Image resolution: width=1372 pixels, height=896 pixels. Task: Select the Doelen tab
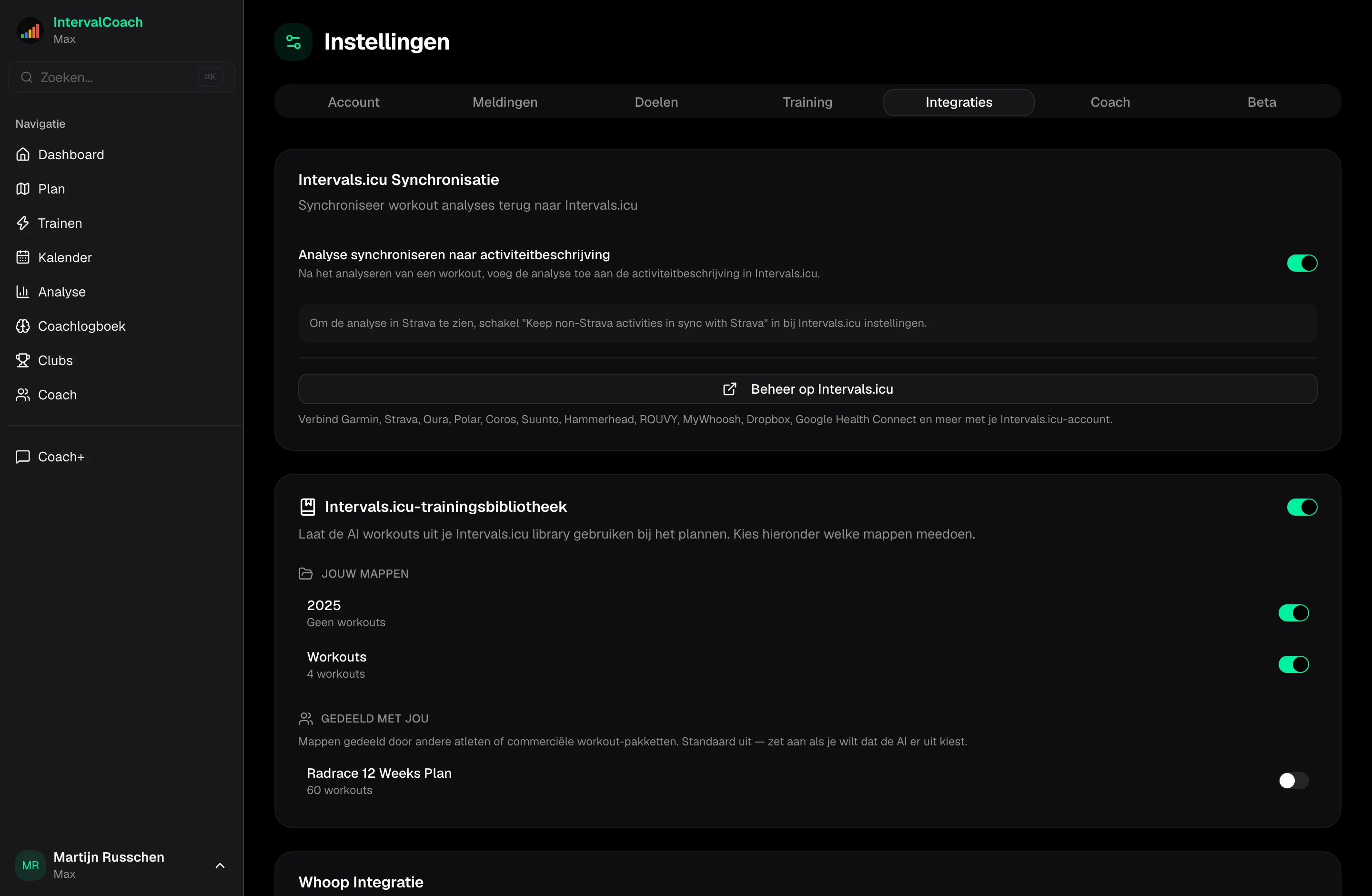coord(656,102)
